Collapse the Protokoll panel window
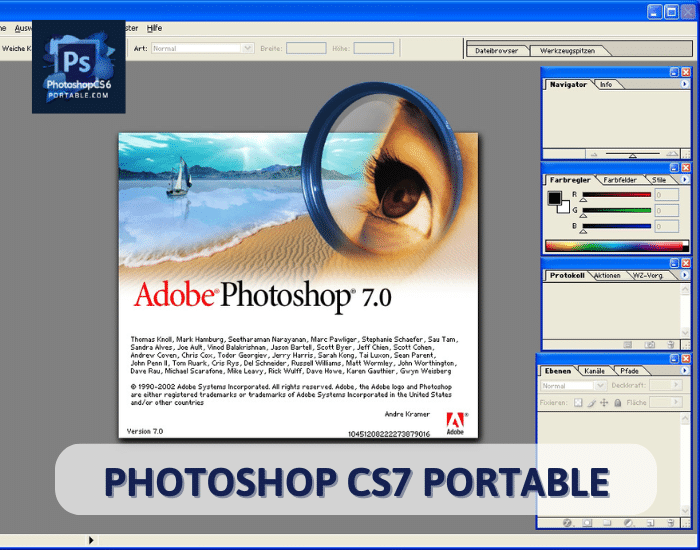This screenshot has height=550, width=700. tap(674, 263)
